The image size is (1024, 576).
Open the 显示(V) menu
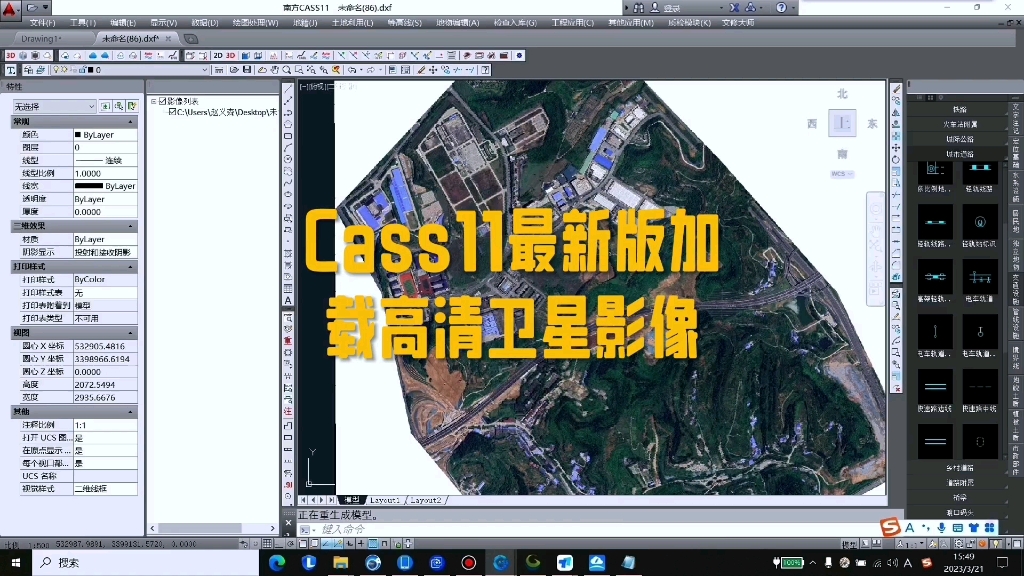(x=163, y=23)
